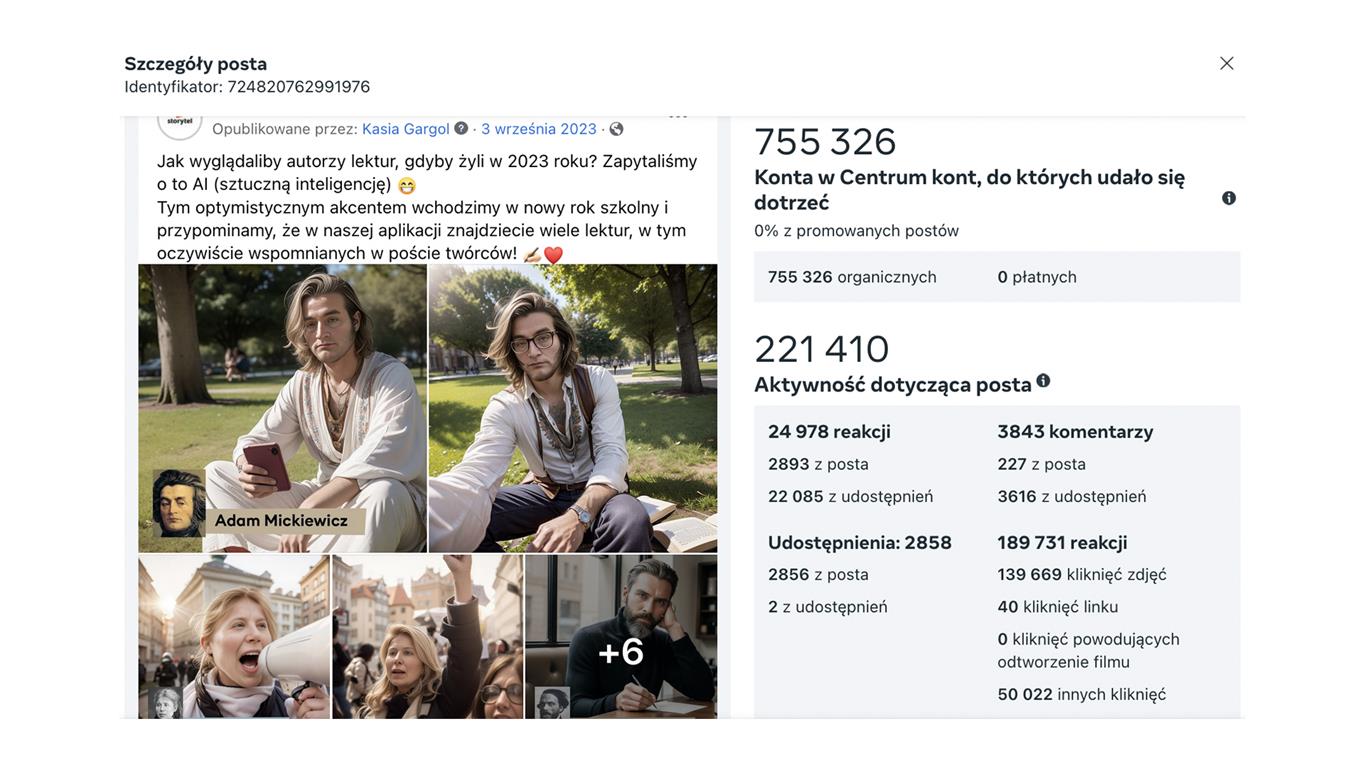1365x768 pixels.
Task: Open the woman with megaphone photo
Action: (x=234, y=637)
